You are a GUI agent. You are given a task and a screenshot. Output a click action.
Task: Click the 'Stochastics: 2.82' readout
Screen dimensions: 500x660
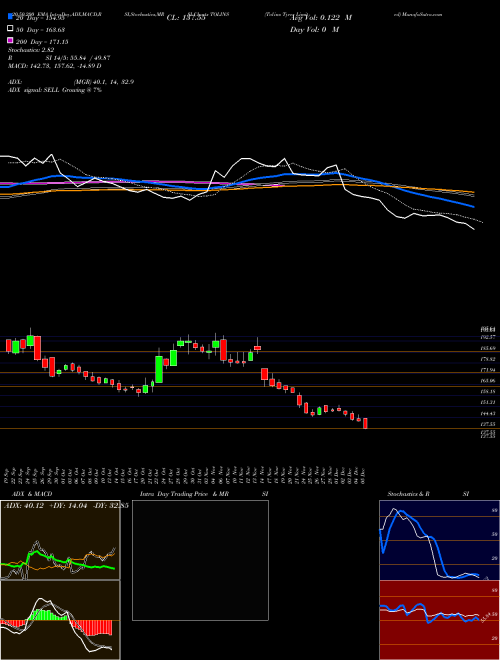coord(31,50)
